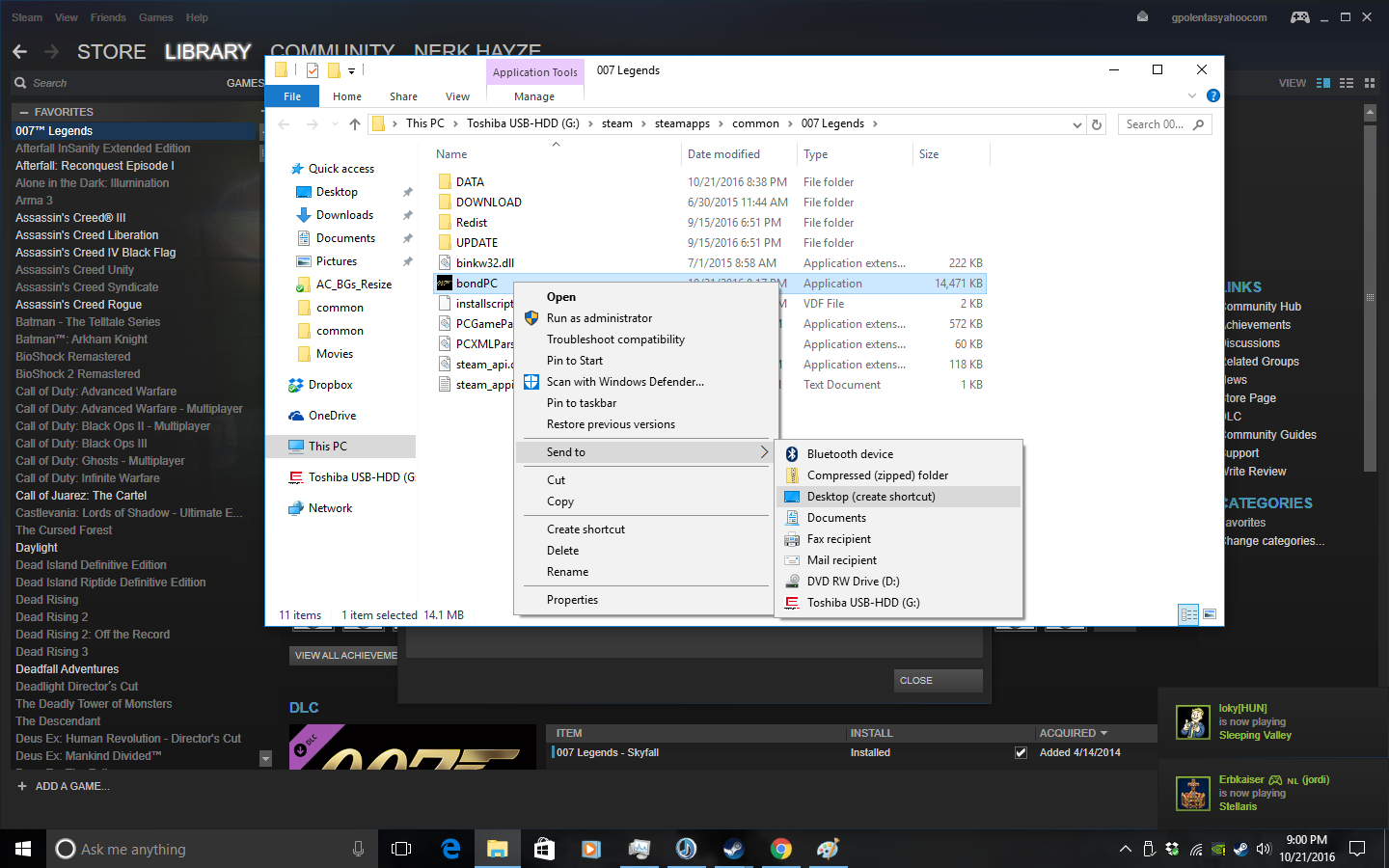
Task: Click the Explorer search box
Action: click(x=1165, y=124)
